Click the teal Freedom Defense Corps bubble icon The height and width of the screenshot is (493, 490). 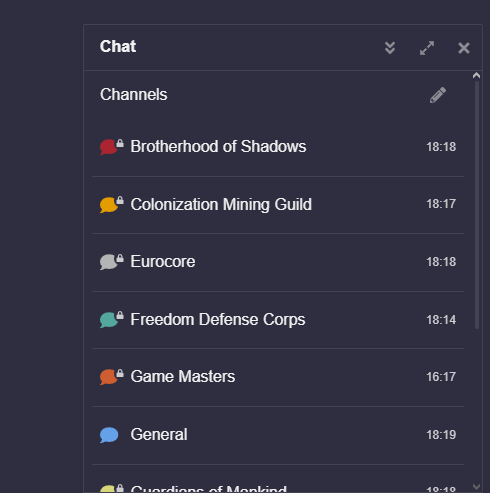[x=109, y=320]
